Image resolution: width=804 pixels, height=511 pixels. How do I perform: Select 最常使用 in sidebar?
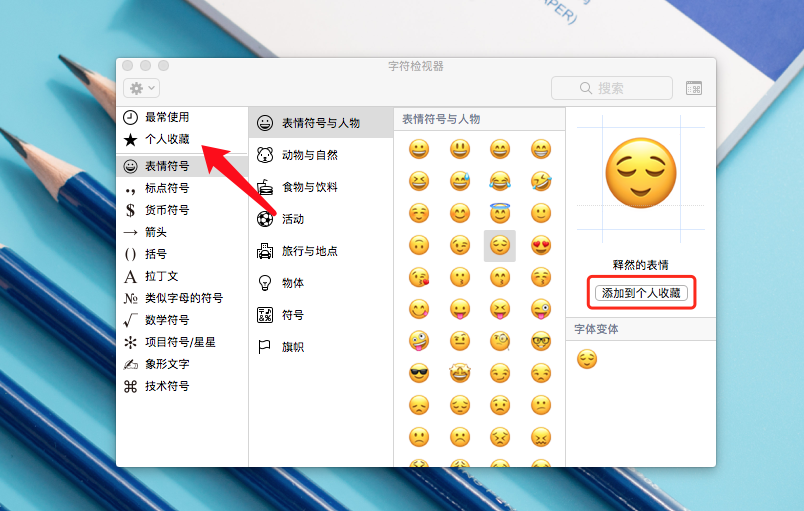[182, 117]
